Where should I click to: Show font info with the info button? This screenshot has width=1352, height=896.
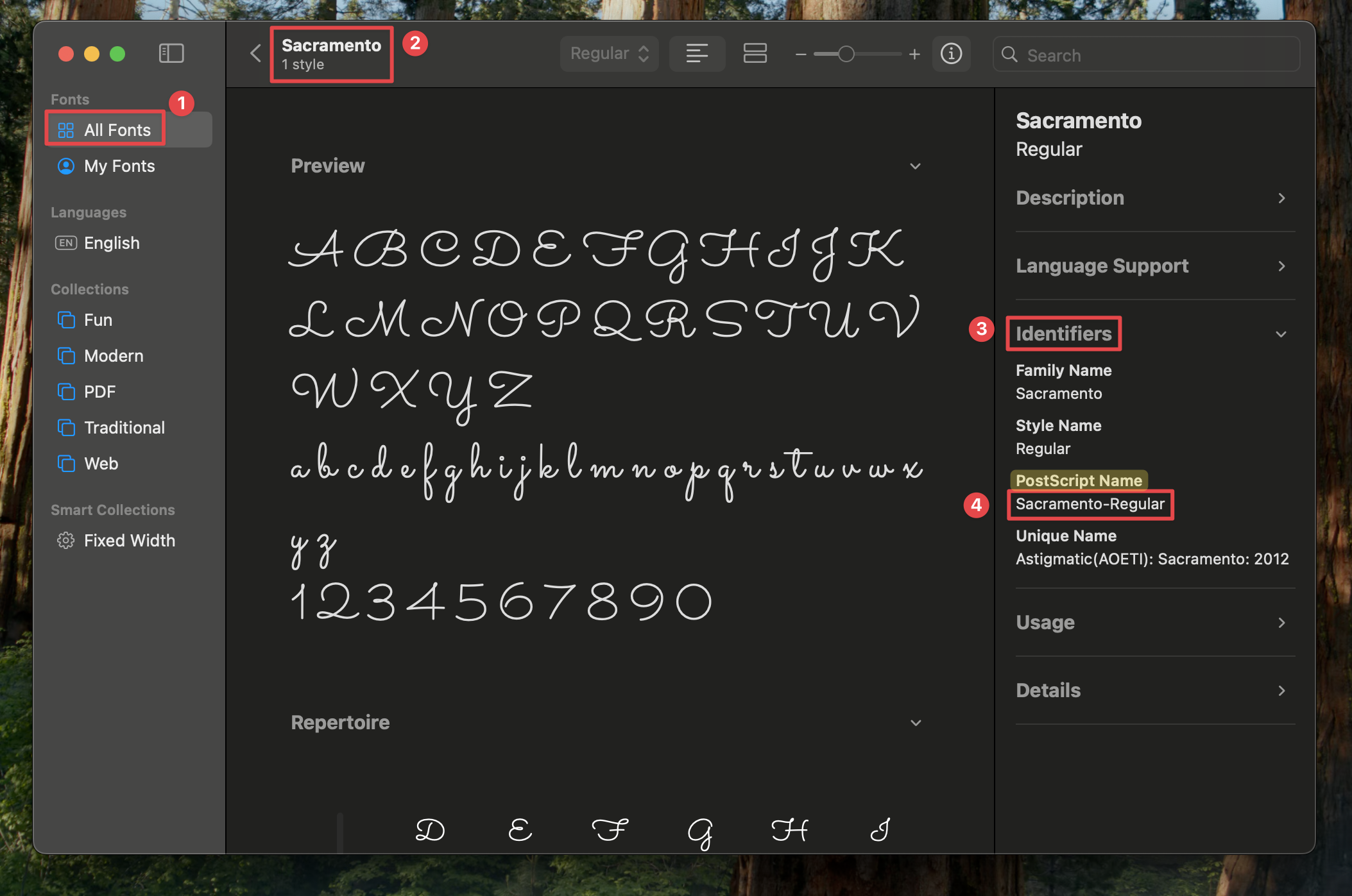point(951,54)
